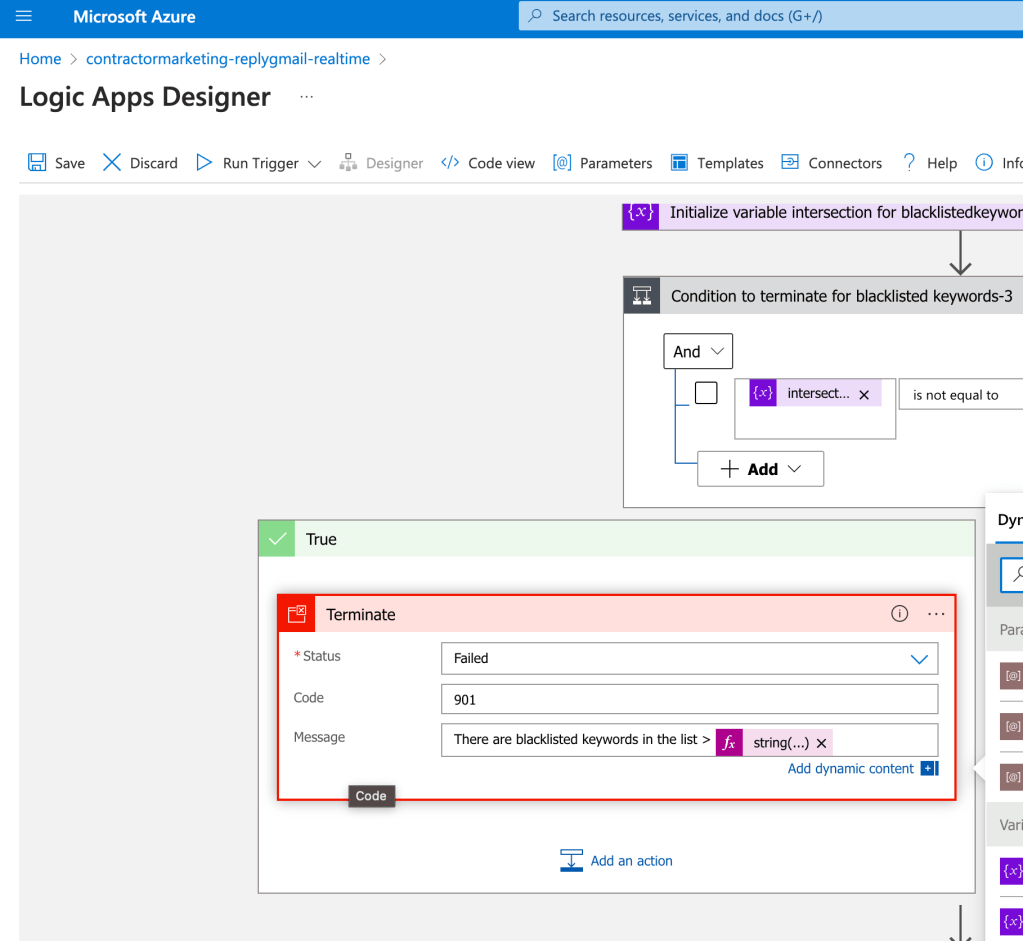The height and width of the screenshot is (941, 1023).
Task: Open the 'is not equal to' operator dropdown
Action: 960,394
